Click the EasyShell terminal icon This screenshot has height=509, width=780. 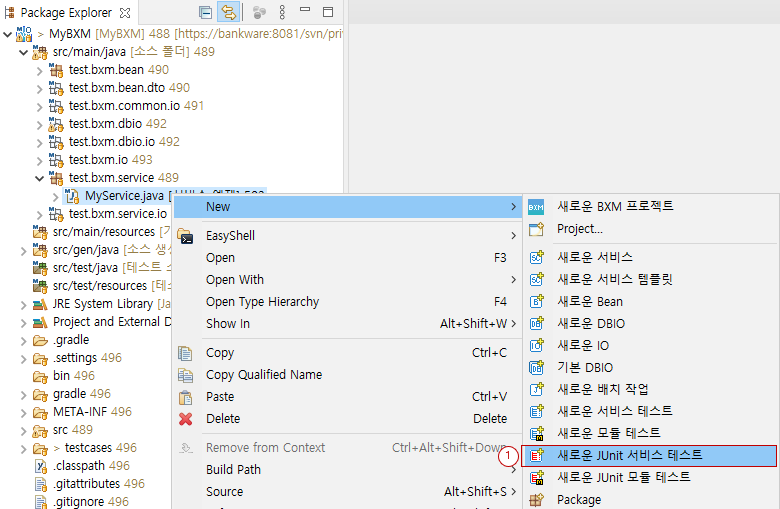click(x=185, y=236)
